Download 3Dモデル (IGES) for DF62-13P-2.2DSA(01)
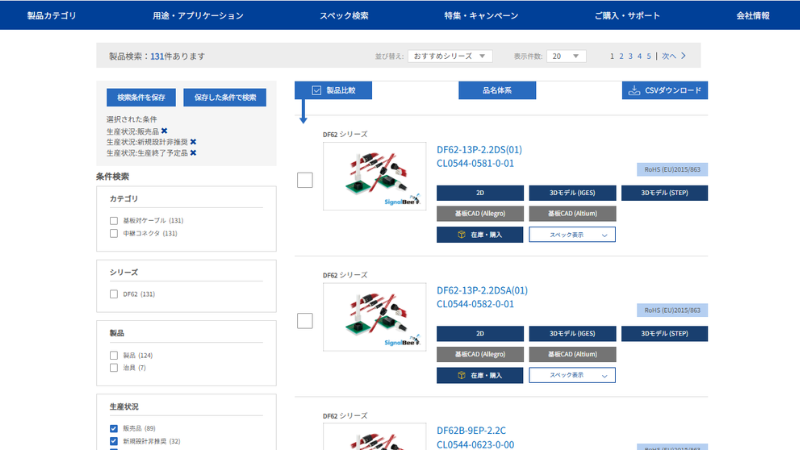The image size is (800, 450). [572, 334]
